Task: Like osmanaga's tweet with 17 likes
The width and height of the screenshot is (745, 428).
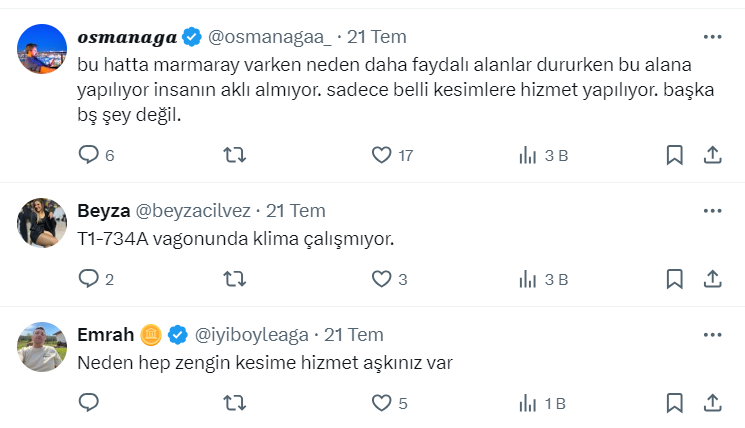Action: [381, 155]
